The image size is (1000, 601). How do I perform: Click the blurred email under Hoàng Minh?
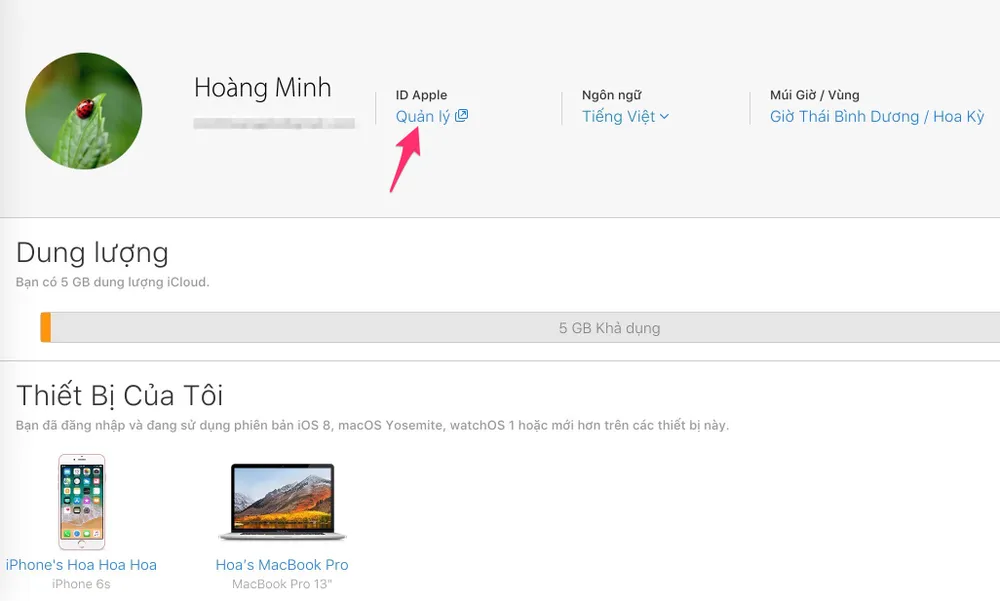tap(274, 124)
